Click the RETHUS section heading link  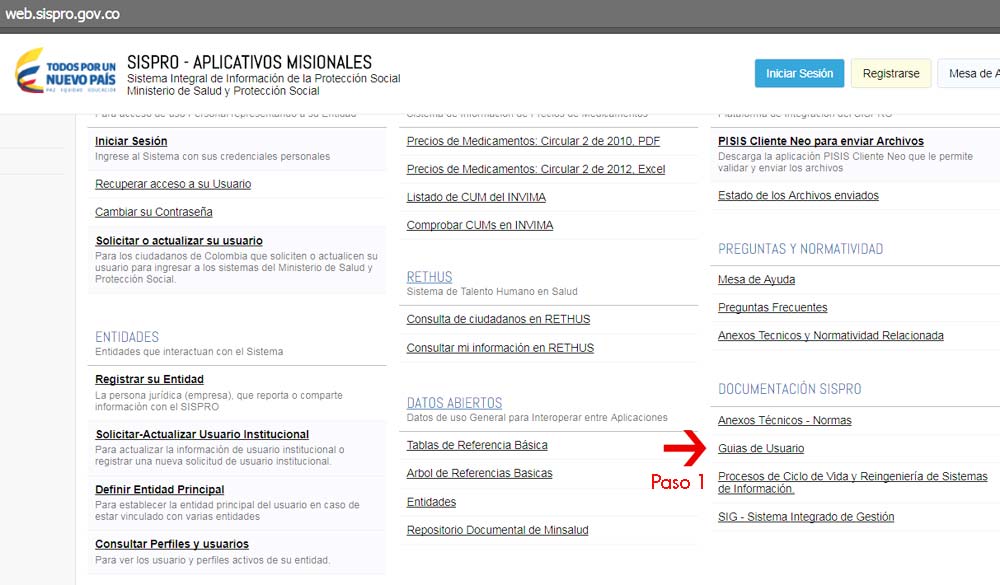coord(429,277)
